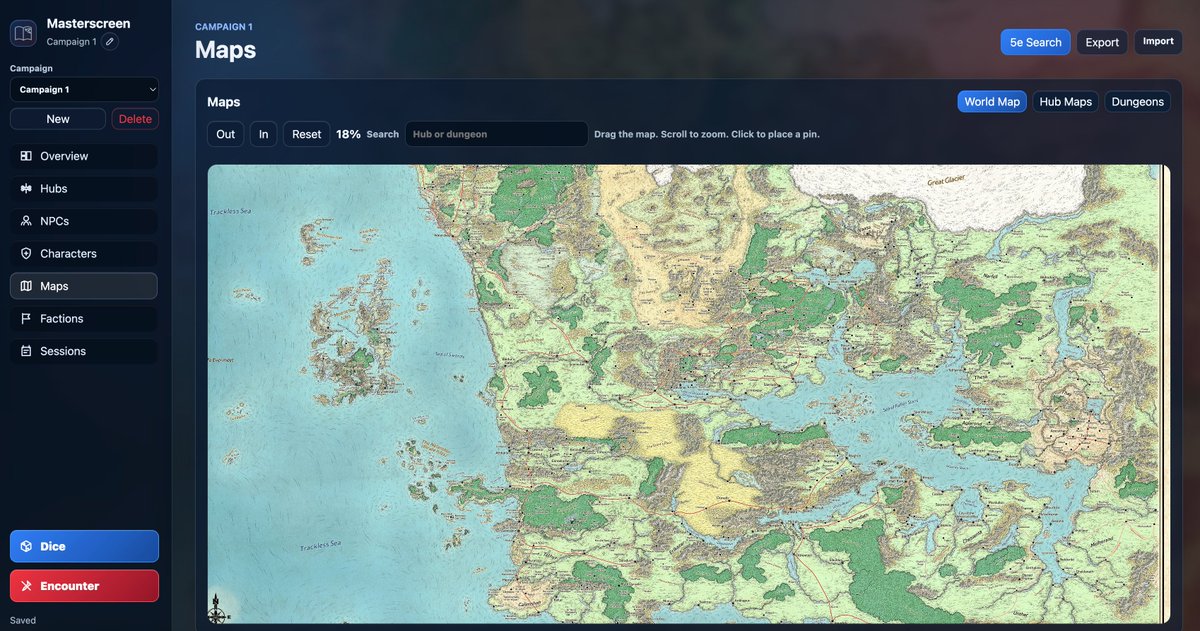Click the compass rose on the map
Image resolution: width=1200 pixels, height=631 pixels.
click(218, 608)
